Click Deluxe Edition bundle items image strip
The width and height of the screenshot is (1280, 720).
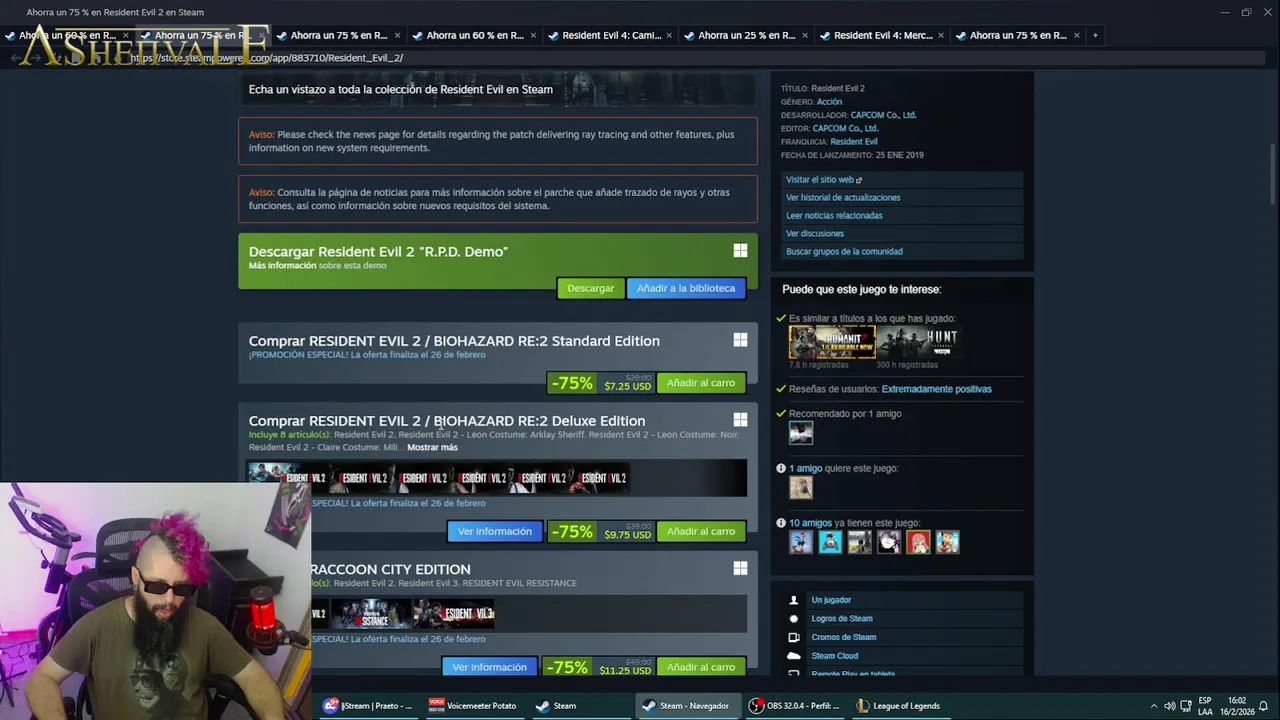pos(497,478)
